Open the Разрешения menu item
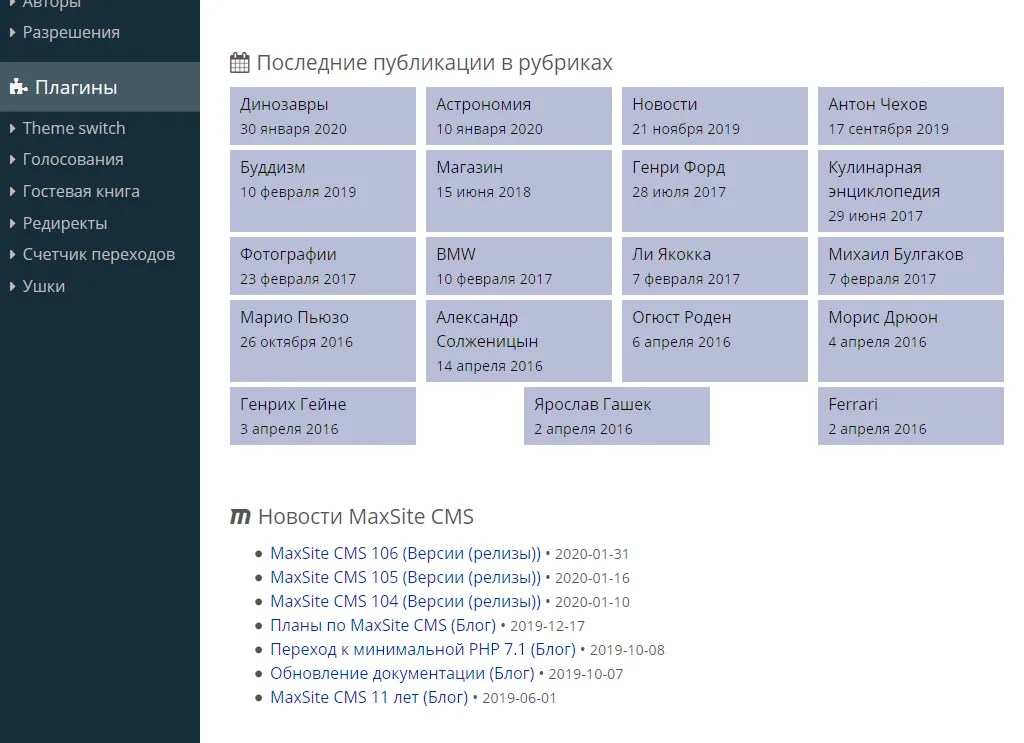The width and height of the screenshot is (1024, 743). click(71, 32)
